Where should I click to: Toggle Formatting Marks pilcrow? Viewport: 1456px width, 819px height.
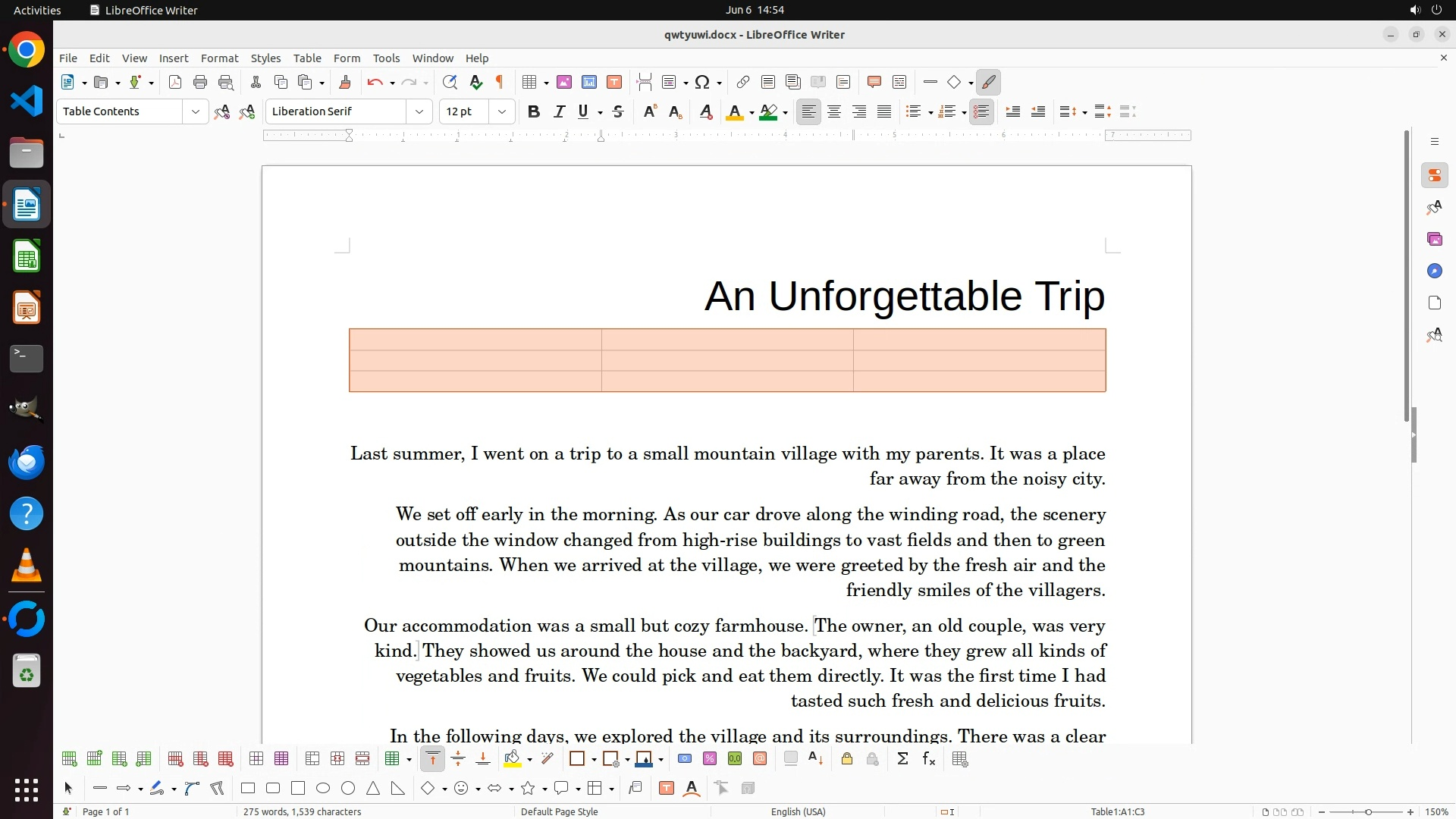click(x=500, y=83)
